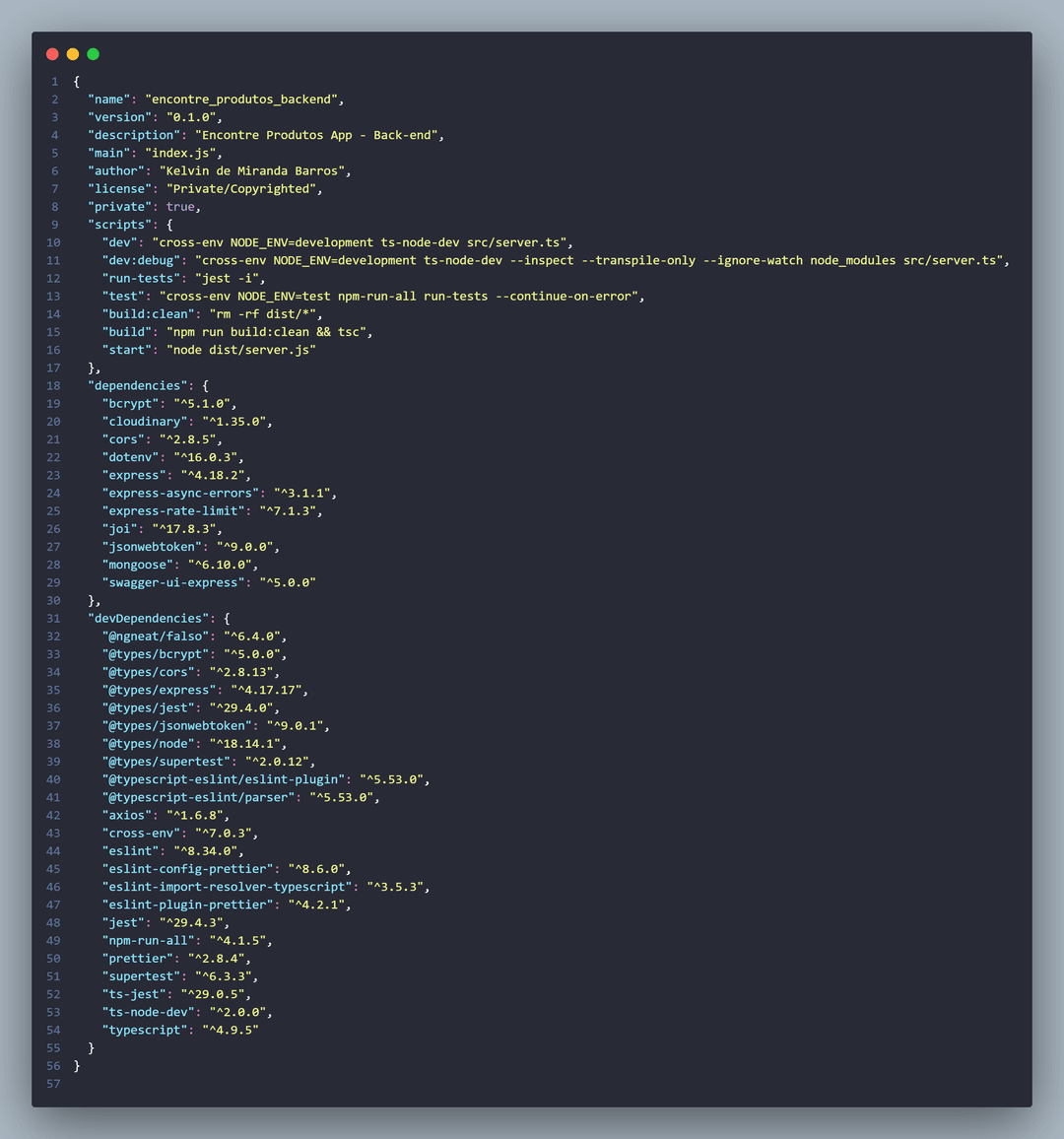
Task: Click the "cors" dependency key
Action: tap(123, 439)
